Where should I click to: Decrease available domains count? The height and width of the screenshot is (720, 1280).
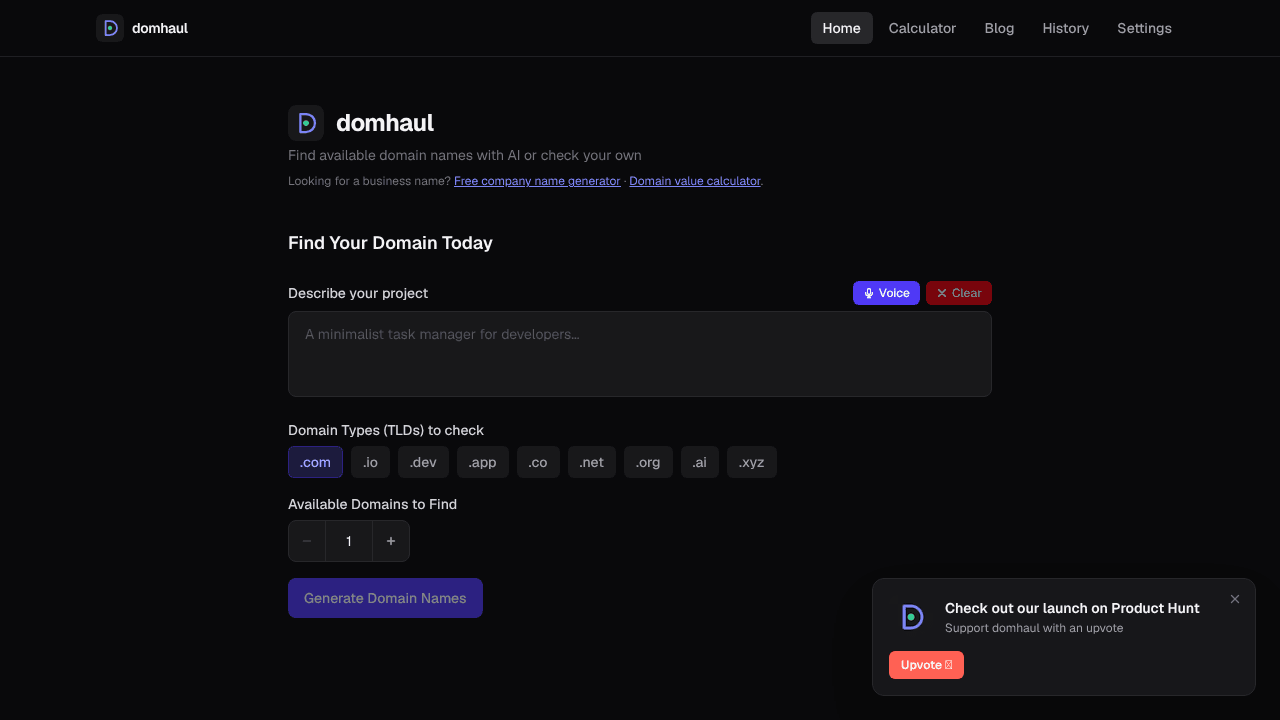307,541
